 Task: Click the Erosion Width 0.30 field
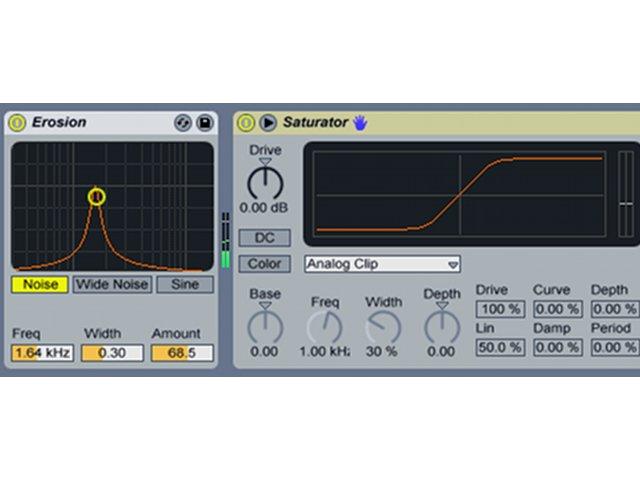(x=112, y=353)
